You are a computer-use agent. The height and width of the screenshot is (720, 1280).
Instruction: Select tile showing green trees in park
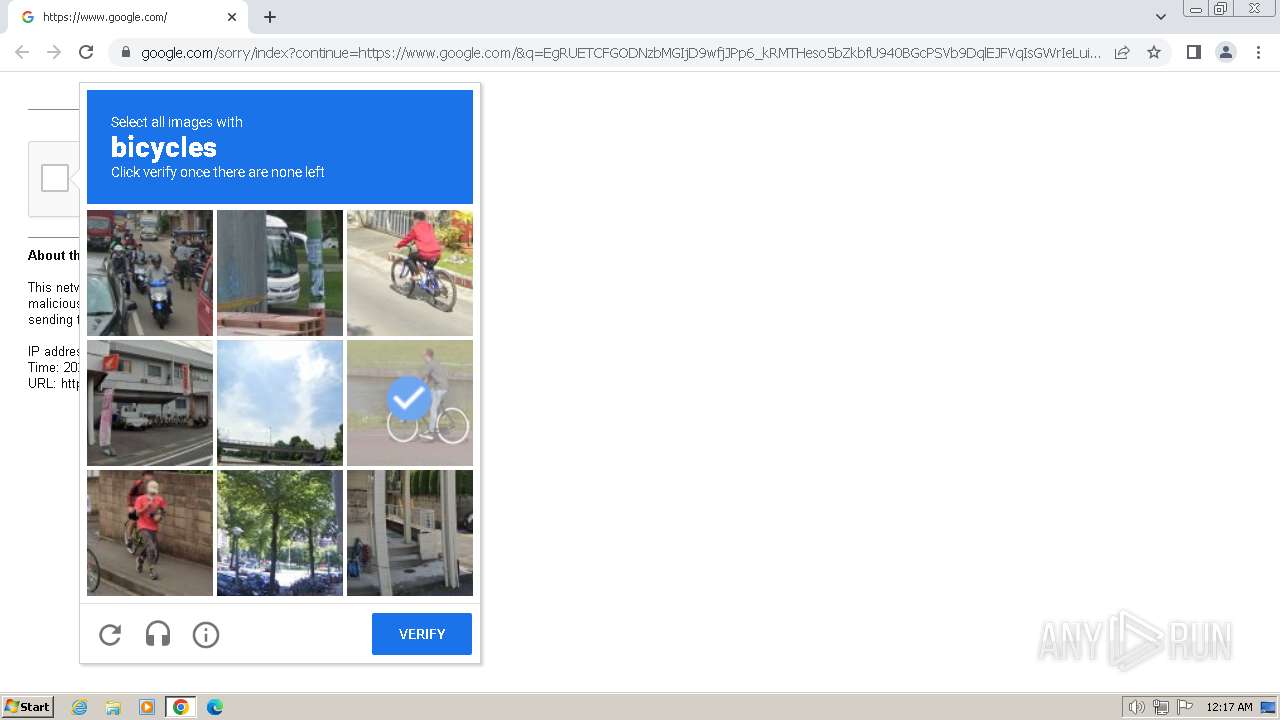point(280,533)
